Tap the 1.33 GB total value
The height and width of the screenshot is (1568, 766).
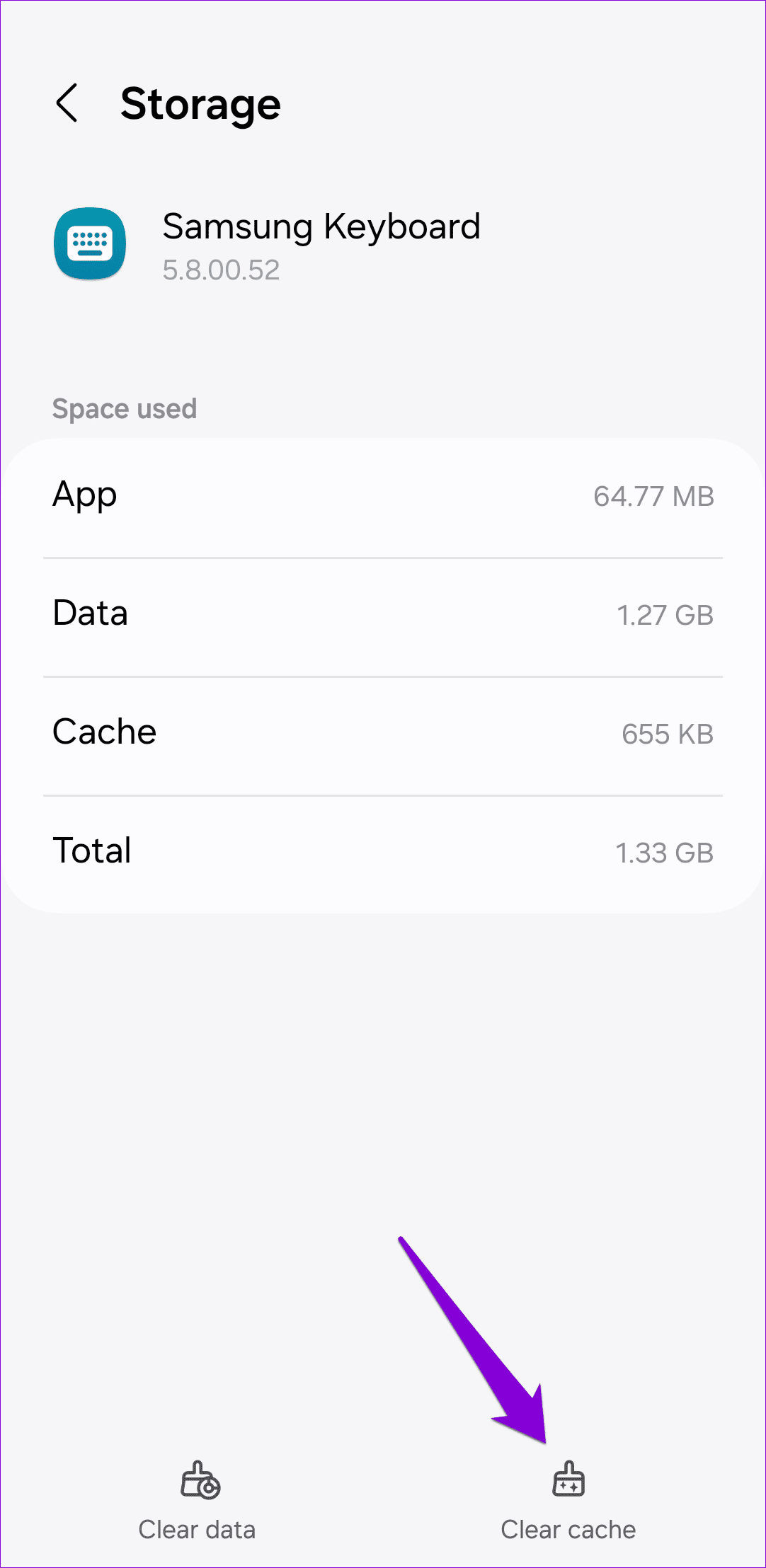click(x=664, y=853)
